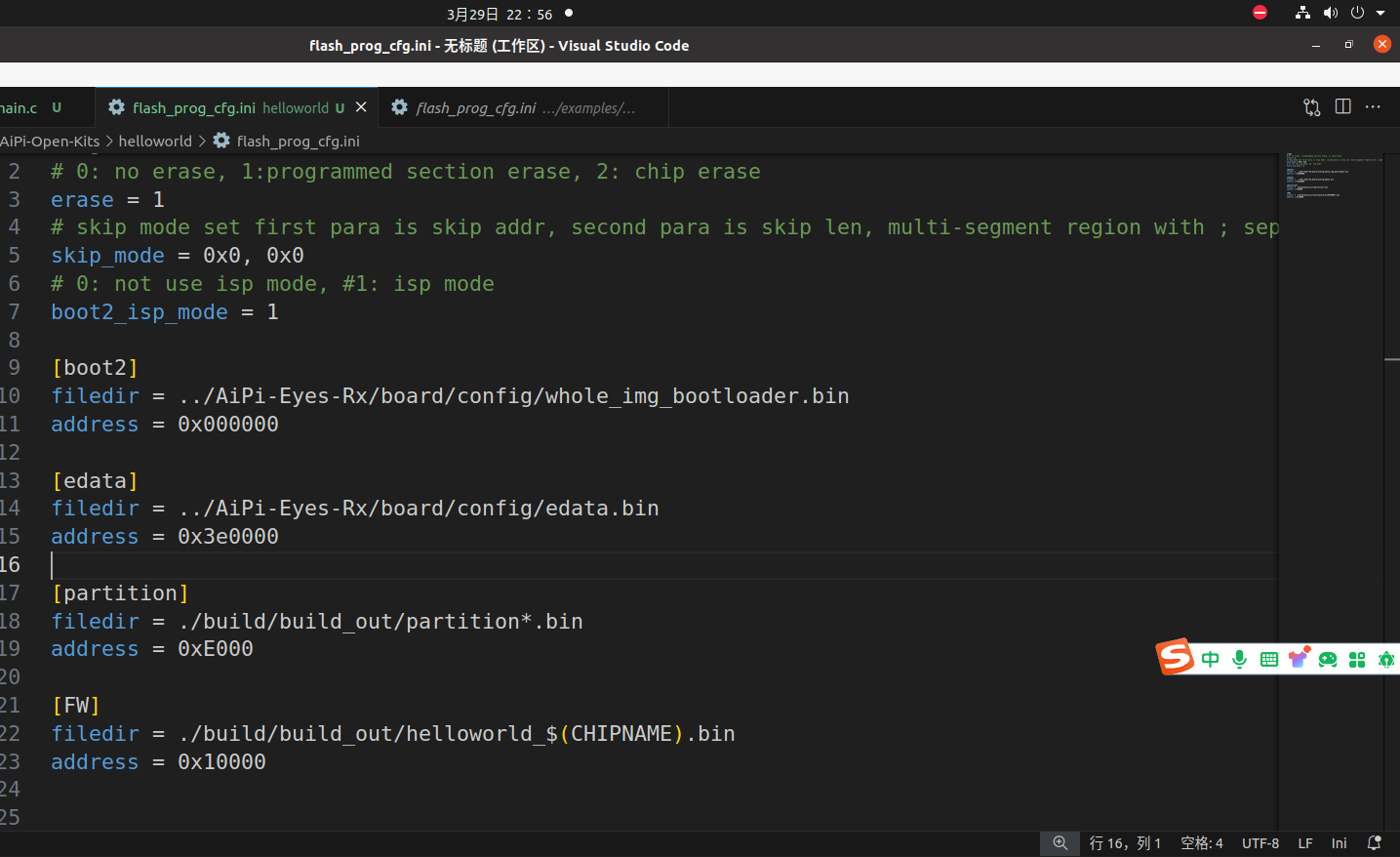The image size is (1400, 857).
Task: Open the volume icon in top bar
Action: click(x=1330, y=13)
